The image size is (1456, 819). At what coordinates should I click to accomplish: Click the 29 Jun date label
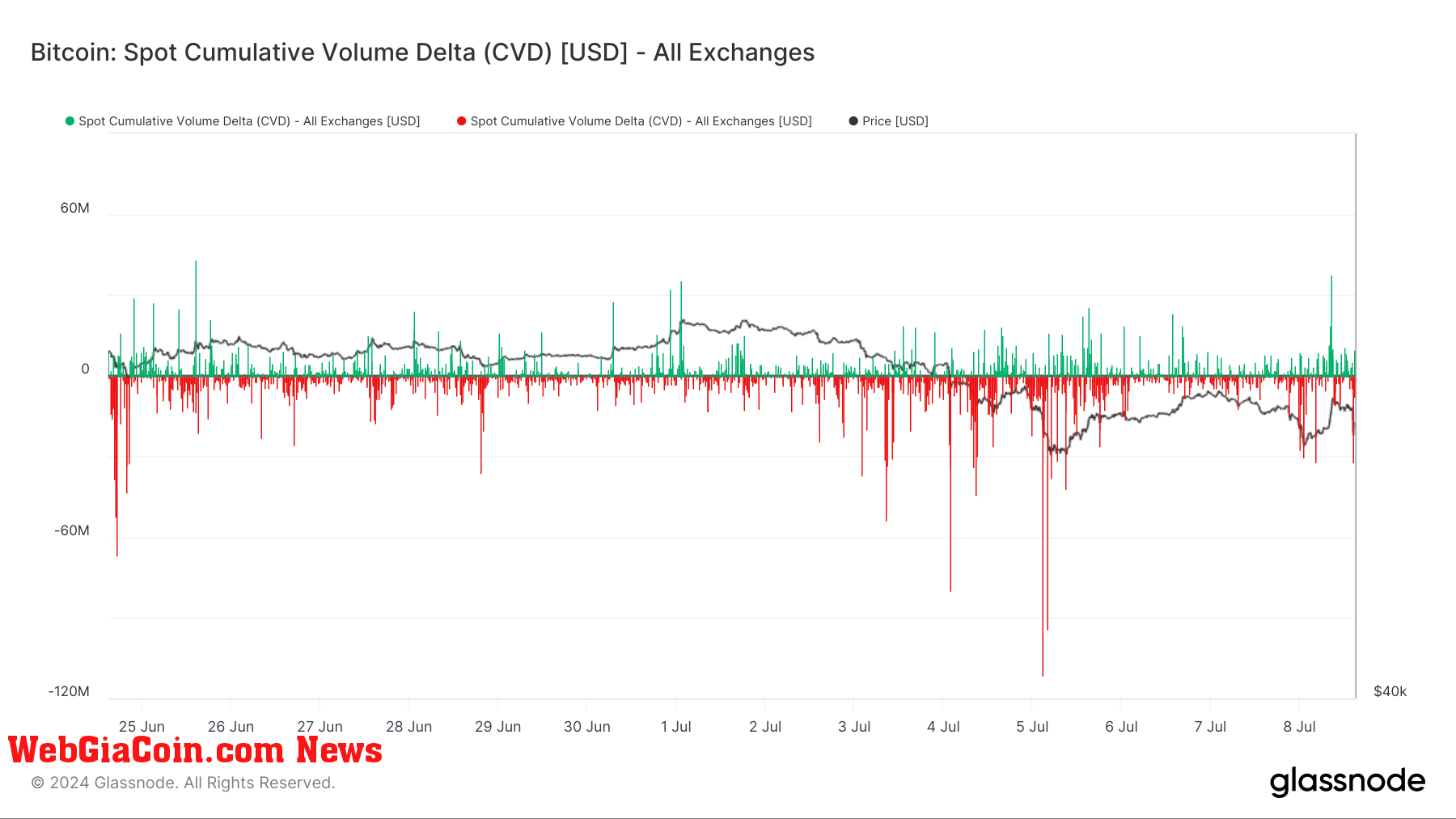497,727
